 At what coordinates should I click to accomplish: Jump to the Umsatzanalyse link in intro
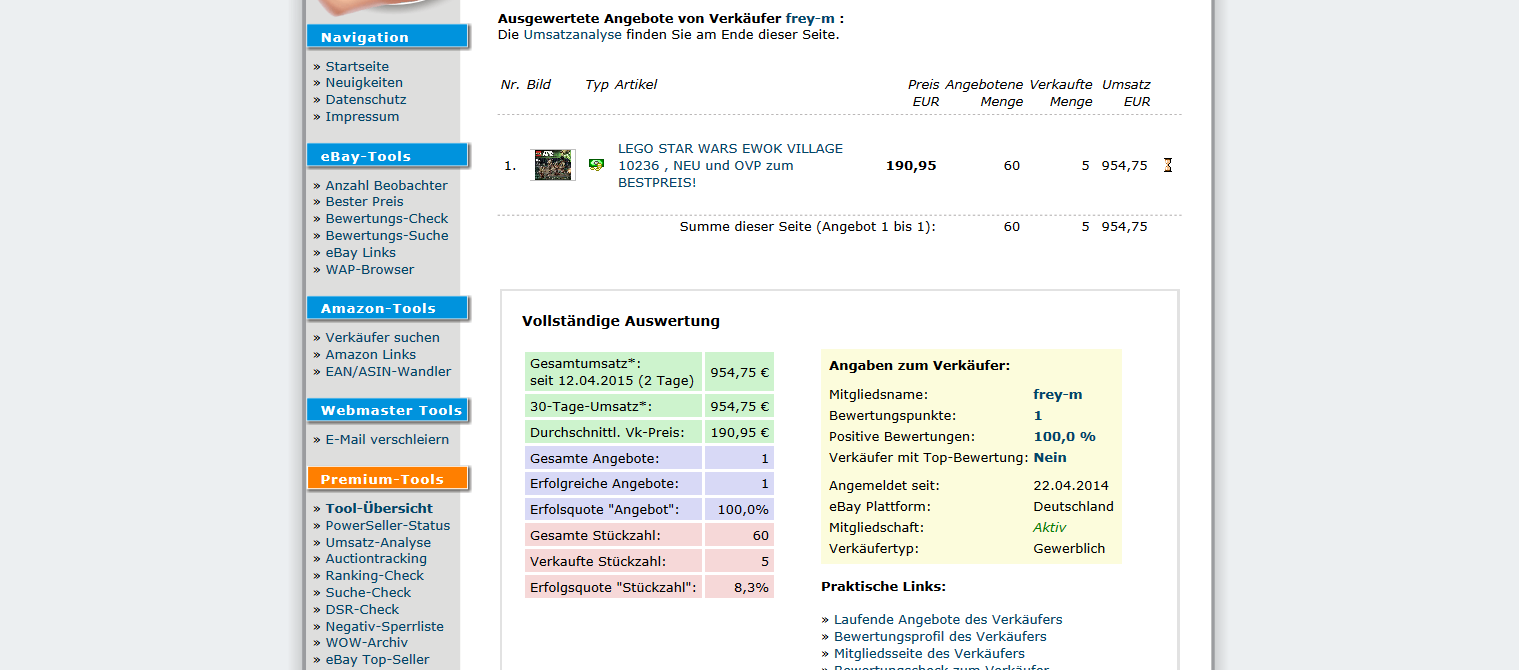[572, 35]
